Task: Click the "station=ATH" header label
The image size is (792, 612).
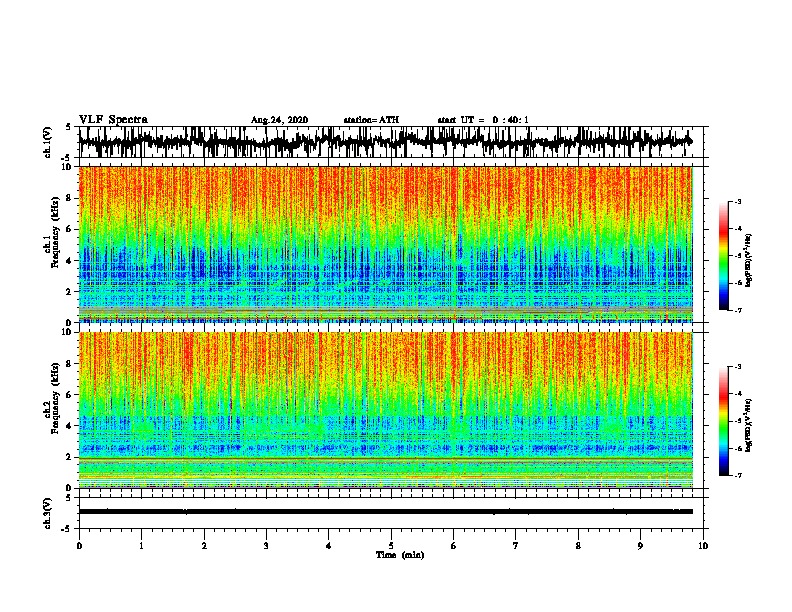Action: (x=371, y=120)
